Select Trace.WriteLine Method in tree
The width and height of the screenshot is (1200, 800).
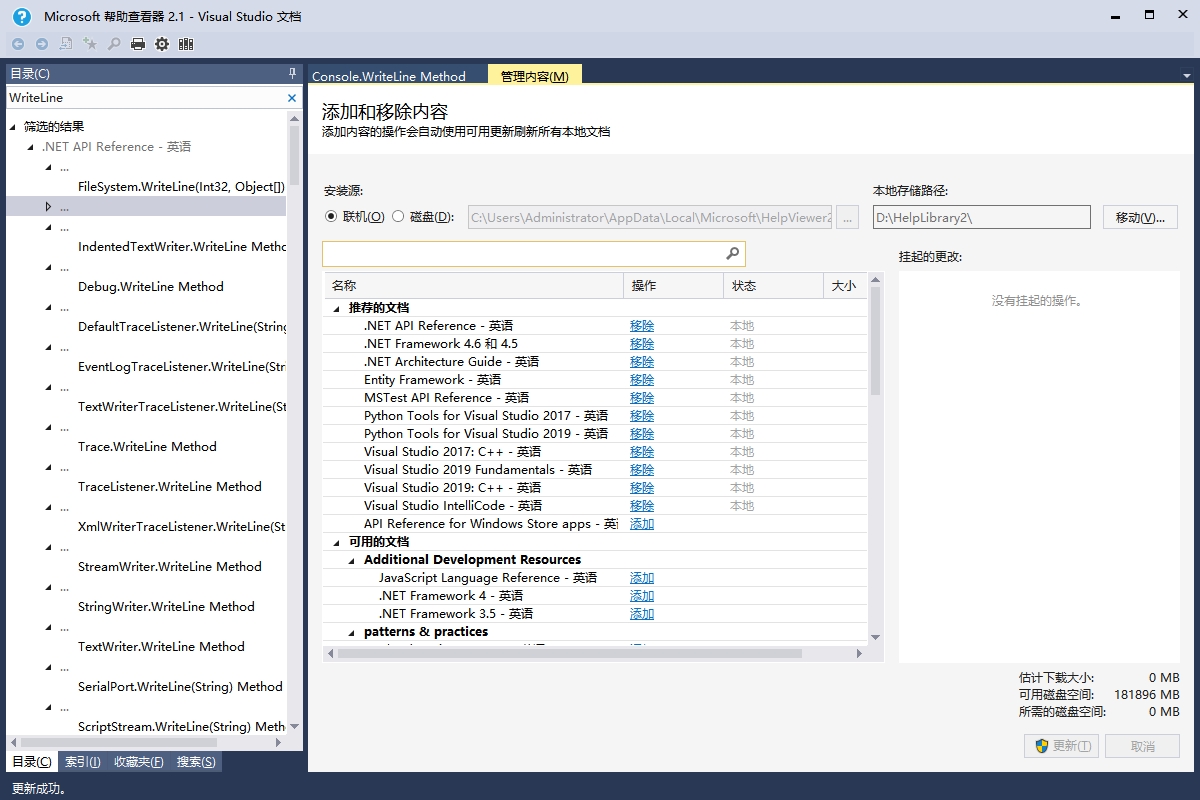pyautogui.click(x=147, y=447)
